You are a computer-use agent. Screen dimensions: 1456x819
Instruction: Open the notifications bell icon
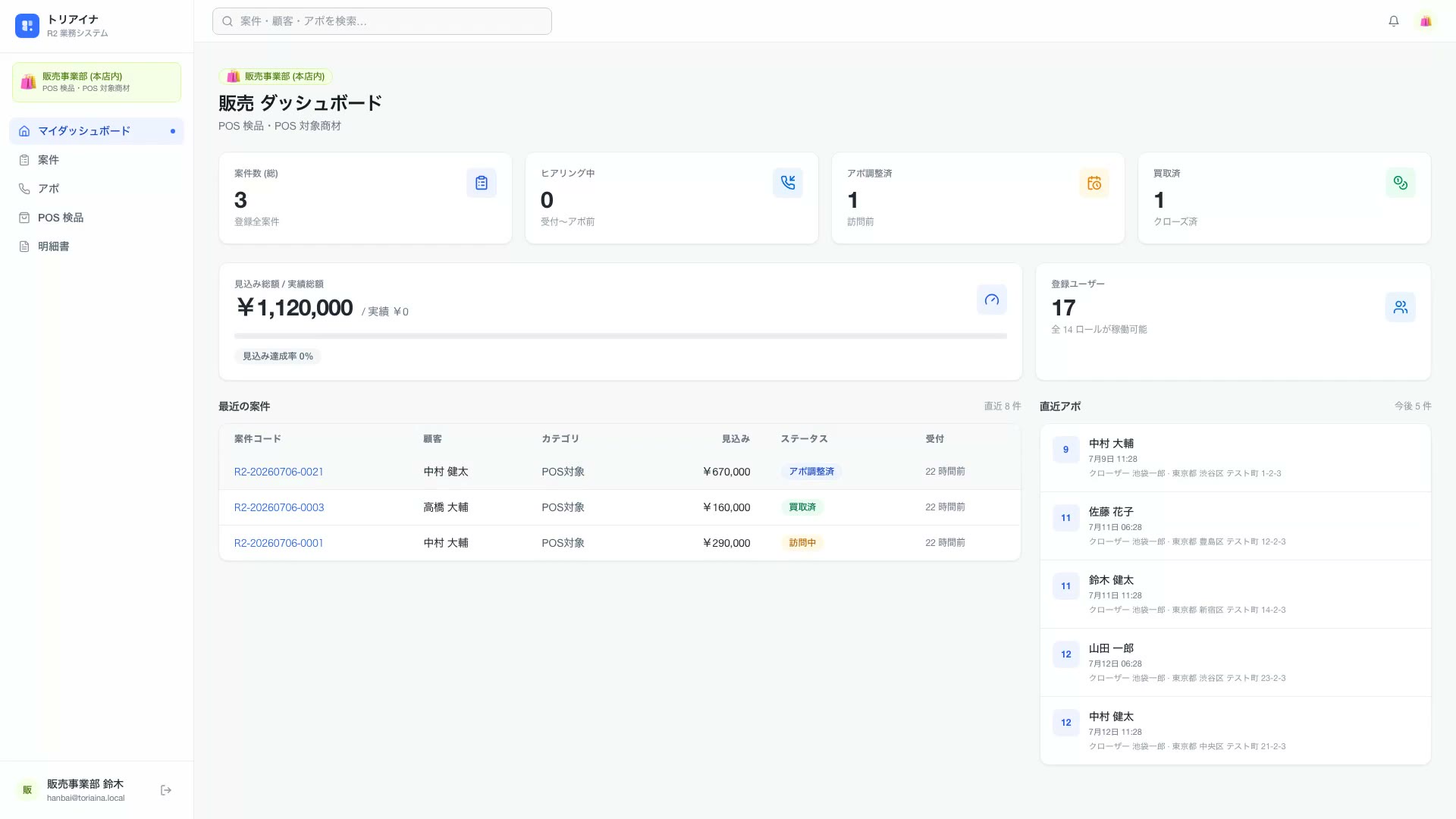(x=1394, y=21)
